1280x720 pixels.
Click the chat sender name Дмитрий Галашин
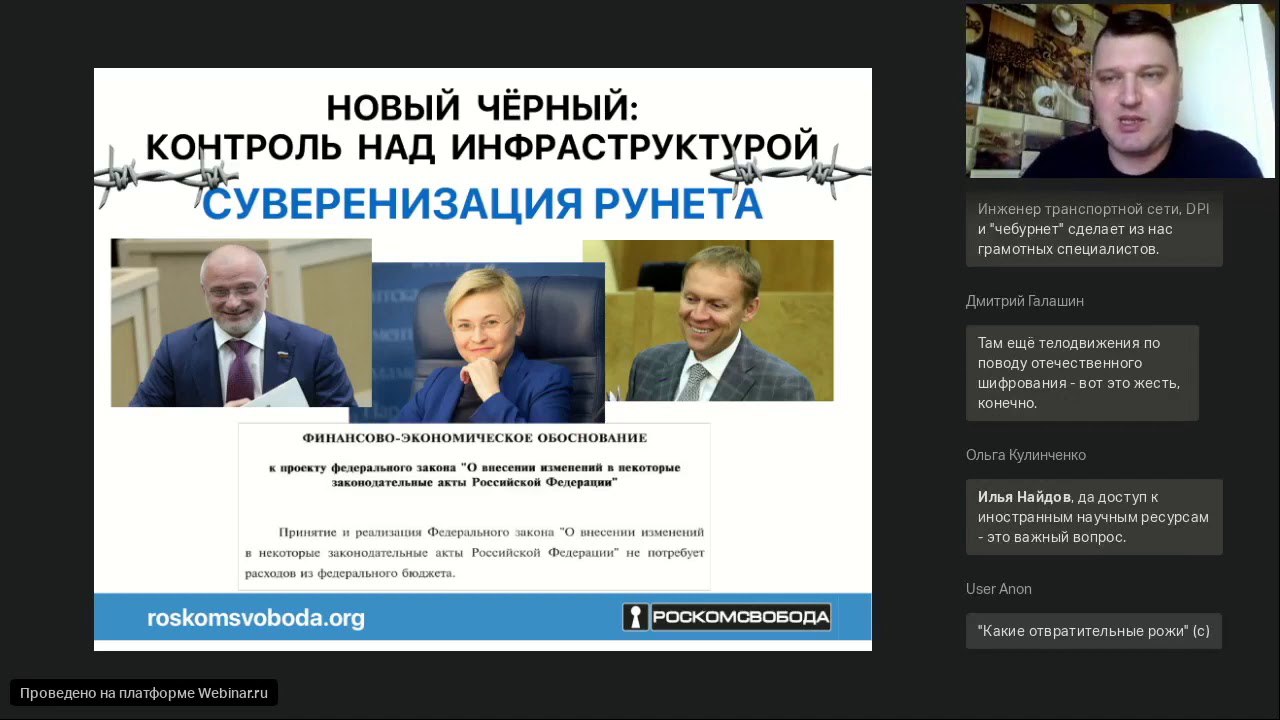(1025, 301)
